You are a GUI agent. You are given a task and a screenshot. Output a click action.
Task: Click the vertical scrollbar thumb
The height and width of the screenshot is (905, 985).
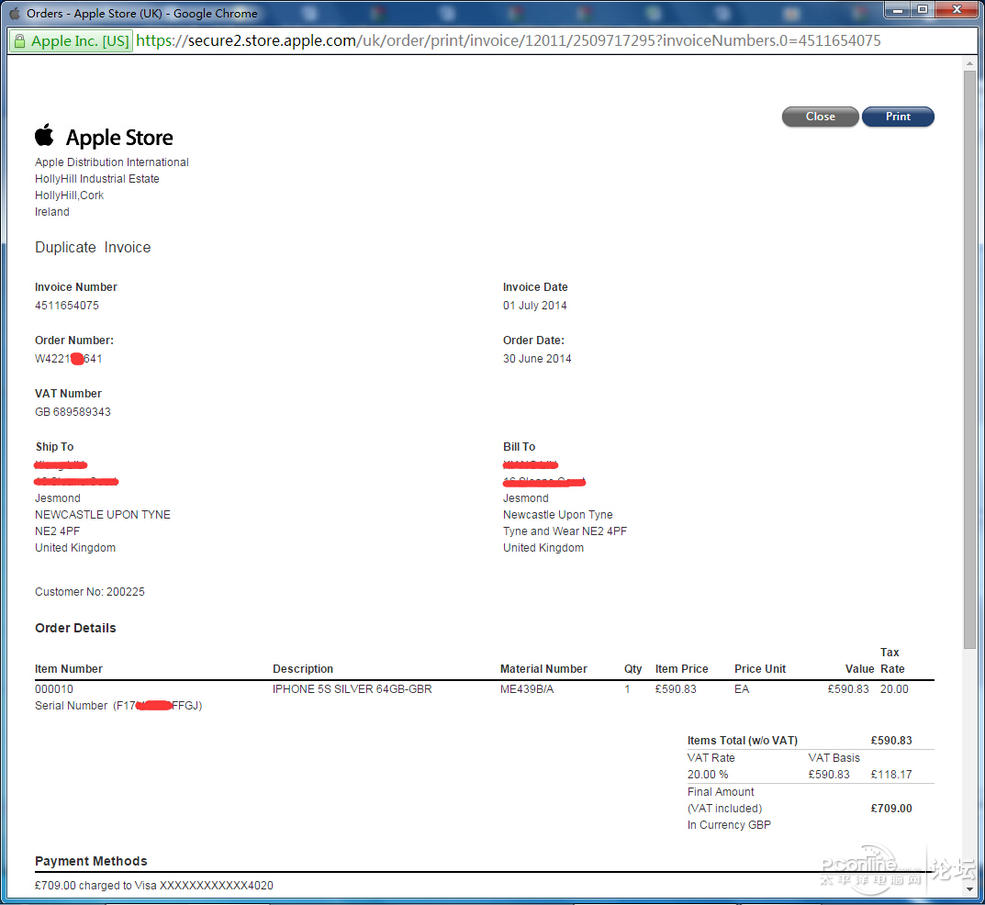pyautogui.click(x=969, y=360)
